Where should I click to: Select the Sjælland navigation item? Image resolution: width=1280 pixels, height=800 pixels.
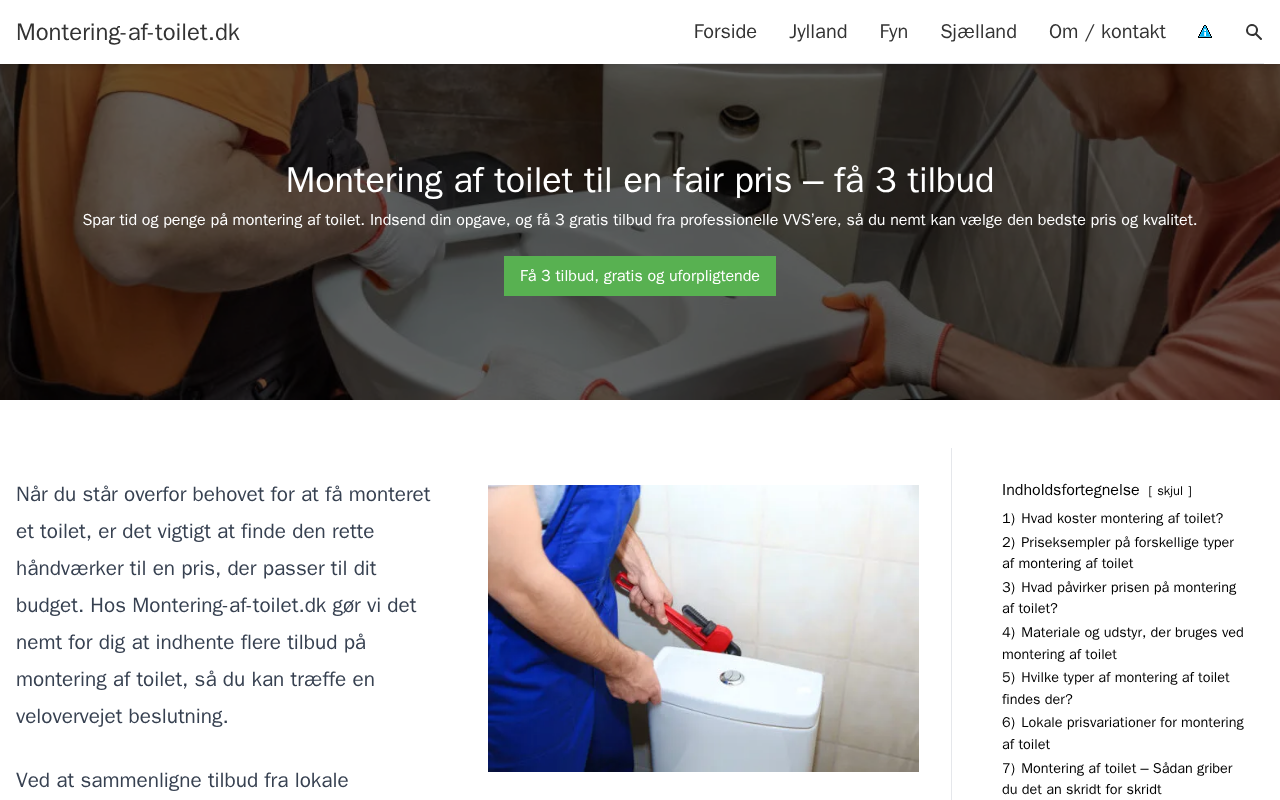point(978,32)
